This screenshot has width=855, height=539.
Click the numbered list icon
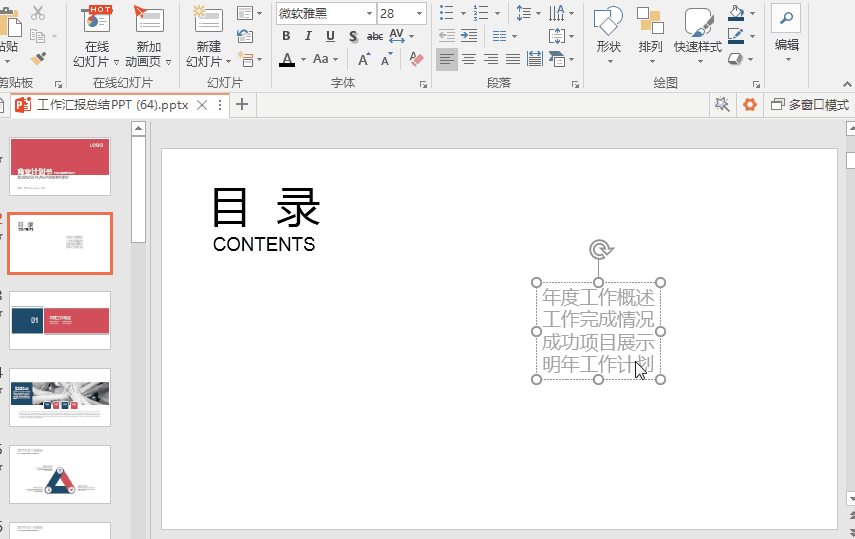pyautogui.click(x=481, y=13)
